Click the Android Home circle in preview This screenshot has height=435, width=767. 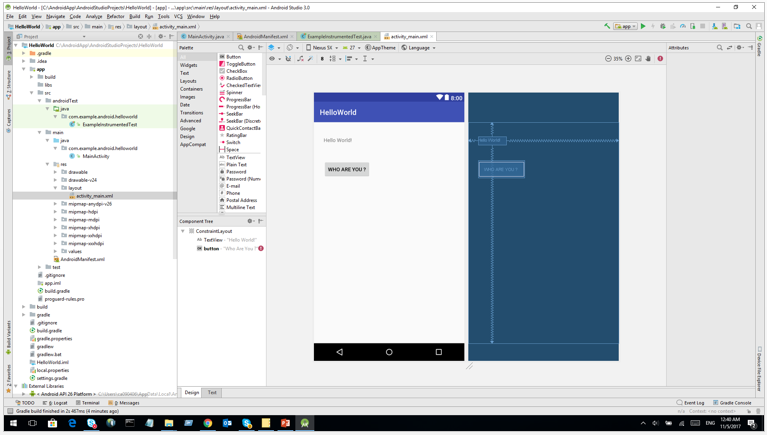pos(389,352)
